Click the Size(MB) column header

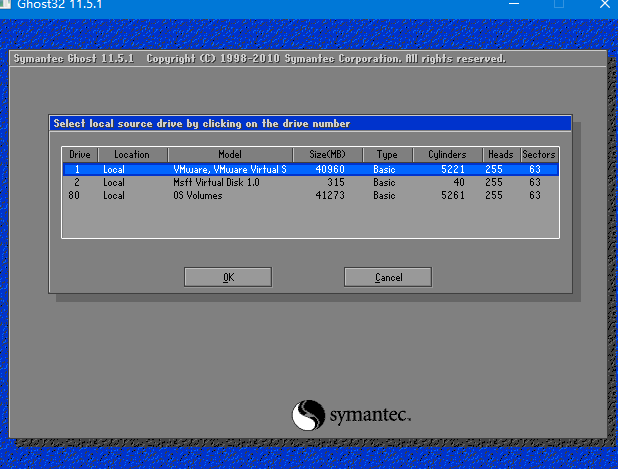(327, 155)
